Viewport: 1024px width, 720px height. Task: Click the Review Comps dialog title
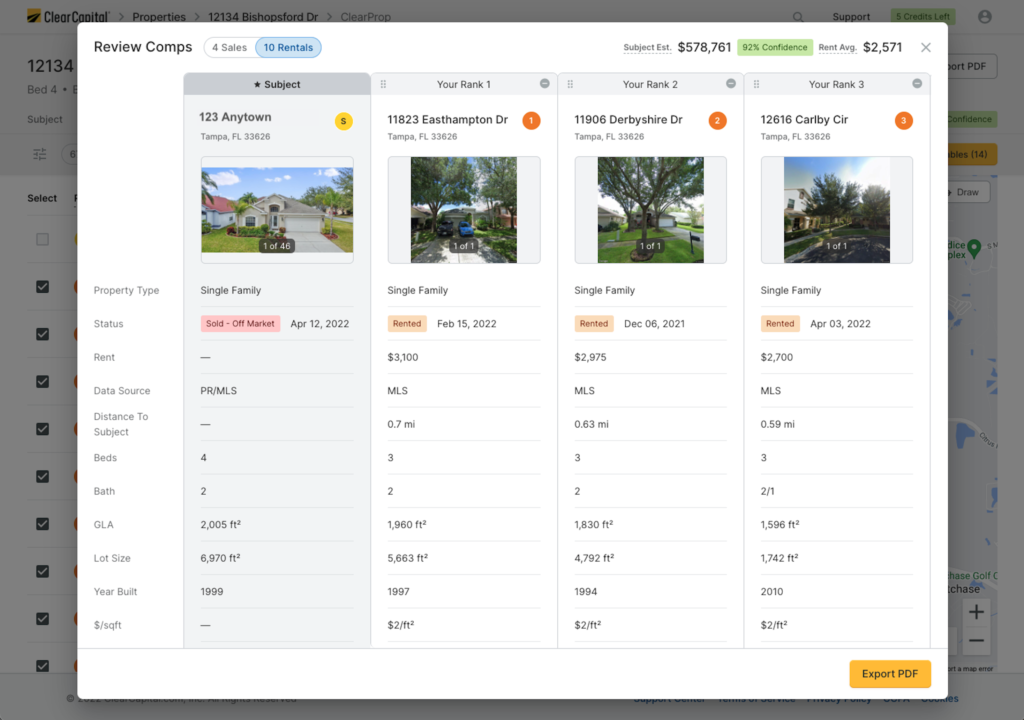coord(143,47)
